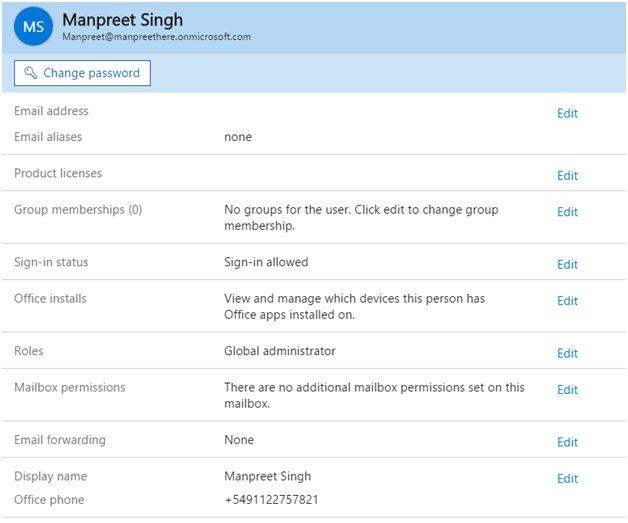628x523 pixels.
Task: Edit the Sign-in status setting
Action: coord(567,264)
